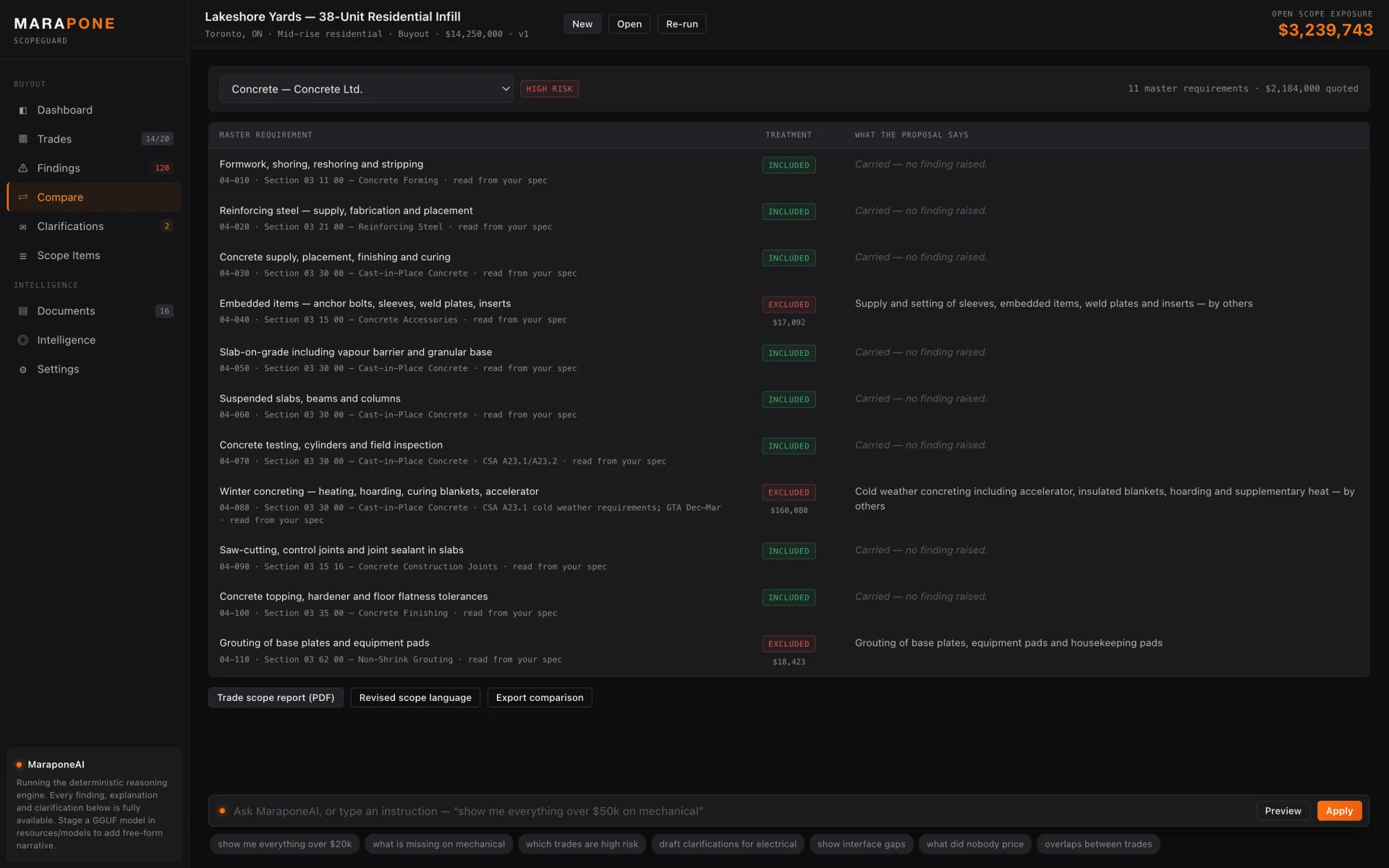This screenshot has height=868, width=1389.
Task: Click the HIGH RISK badge
Action: coord(549,89)
